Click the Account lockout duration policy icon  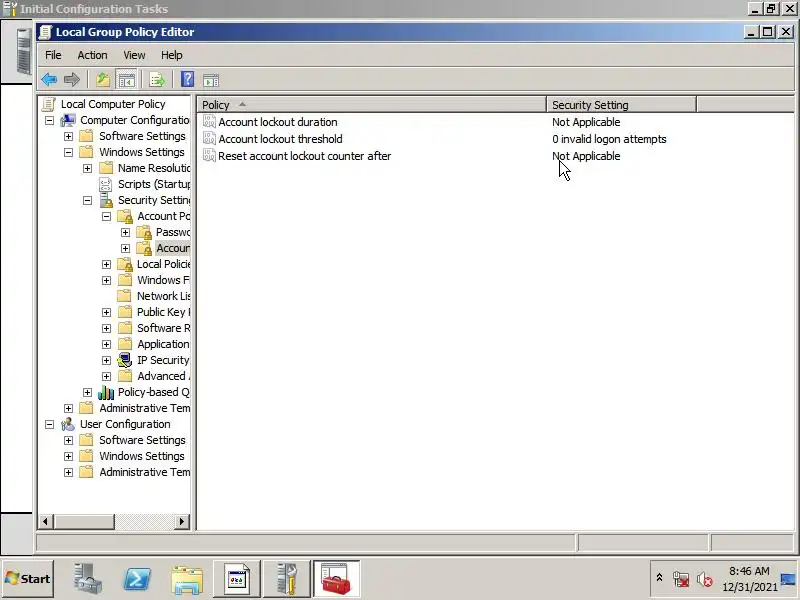tap(209, 121)
